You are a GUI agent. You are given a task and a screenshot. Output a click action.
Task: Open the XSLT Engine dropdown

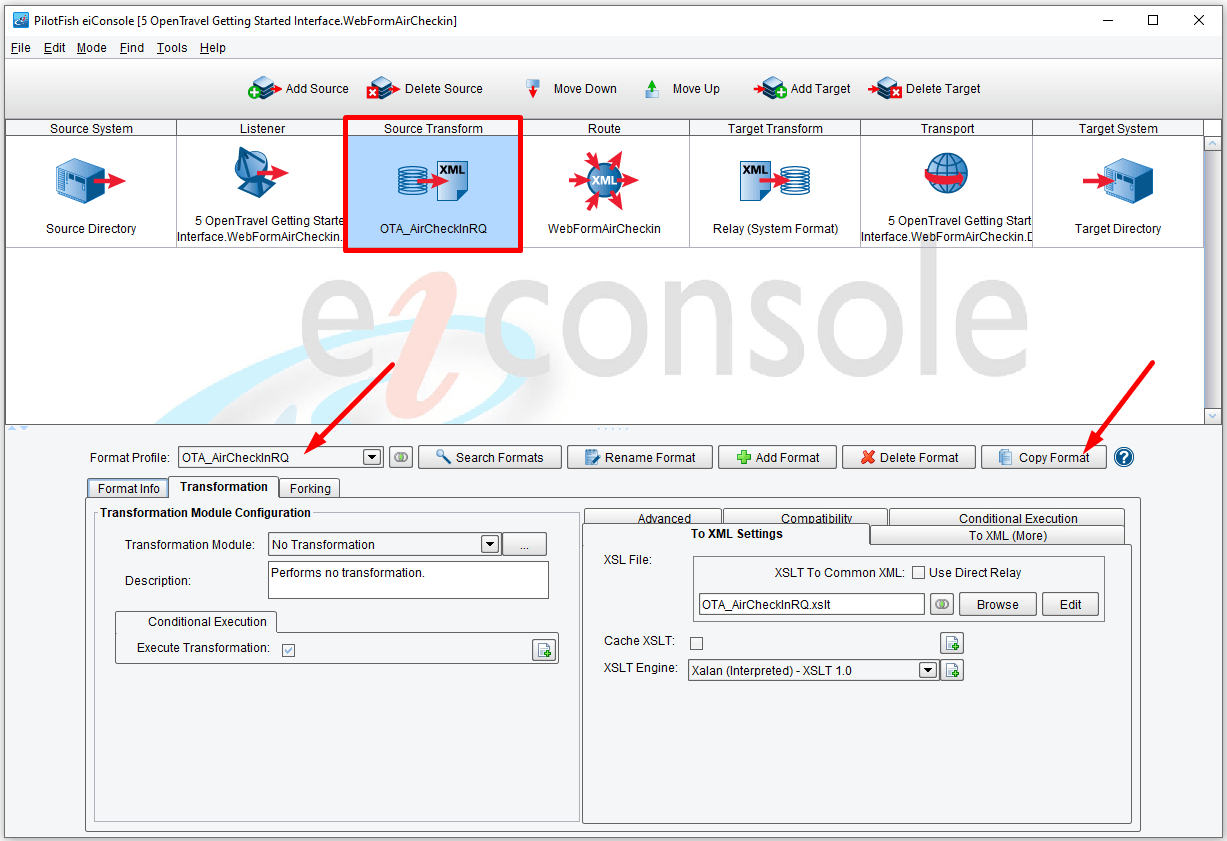pos(928,670)
